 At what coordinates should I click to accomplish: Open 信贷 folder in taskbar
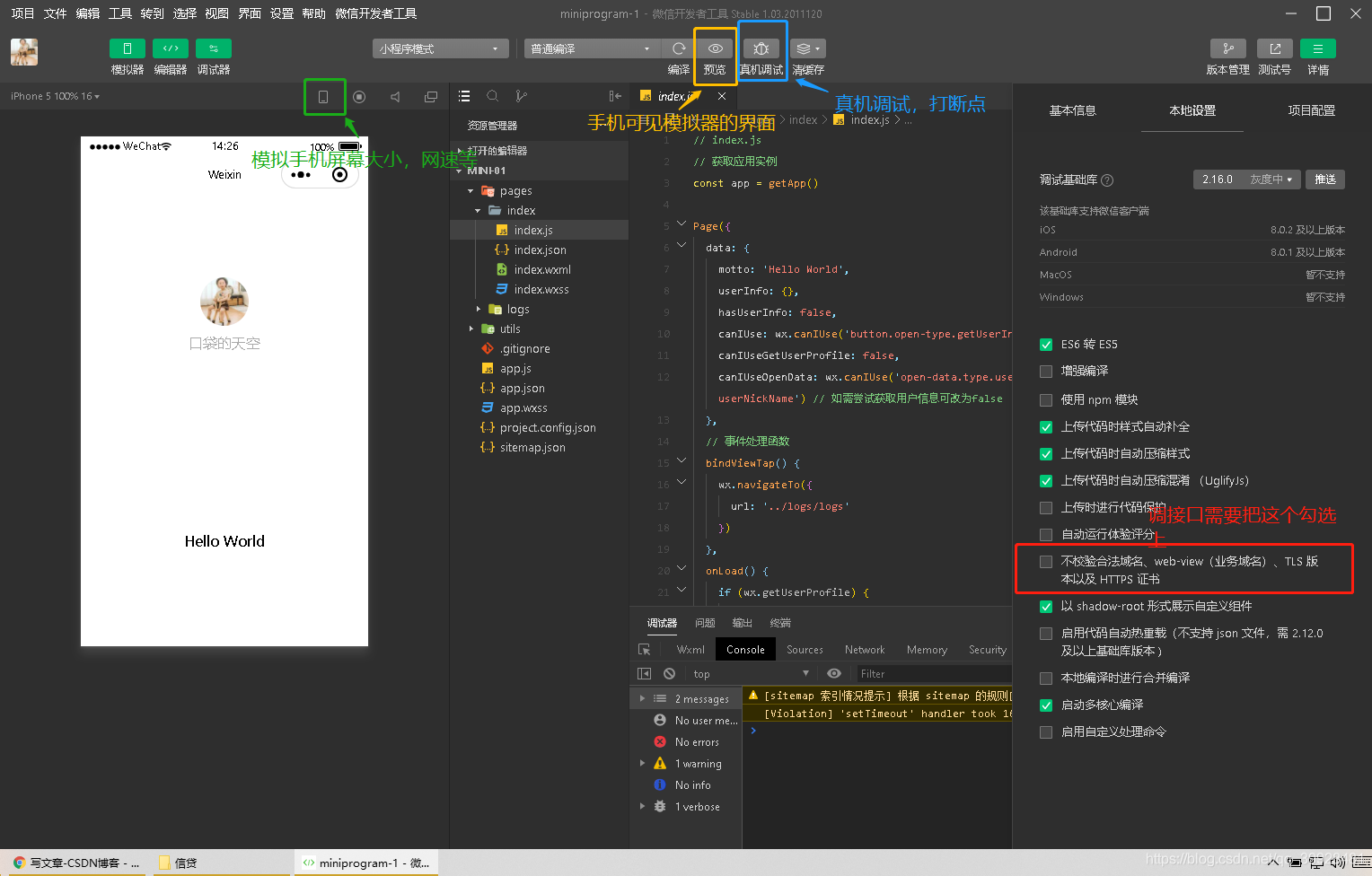coord(220,863)
